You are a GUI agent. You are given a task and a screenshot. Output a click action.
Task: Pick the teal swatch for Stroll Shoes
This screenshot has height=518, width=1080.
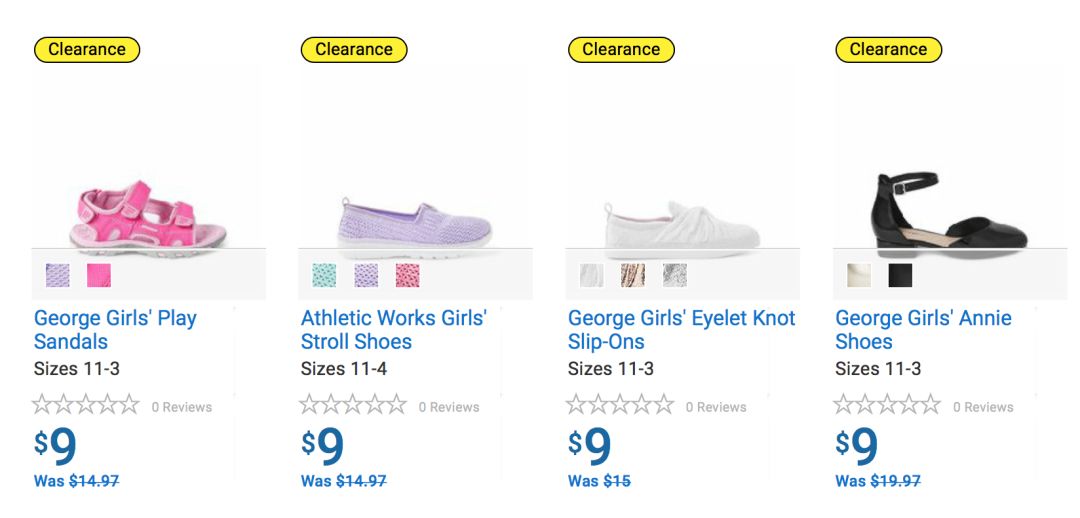click(x=324, y=275)
